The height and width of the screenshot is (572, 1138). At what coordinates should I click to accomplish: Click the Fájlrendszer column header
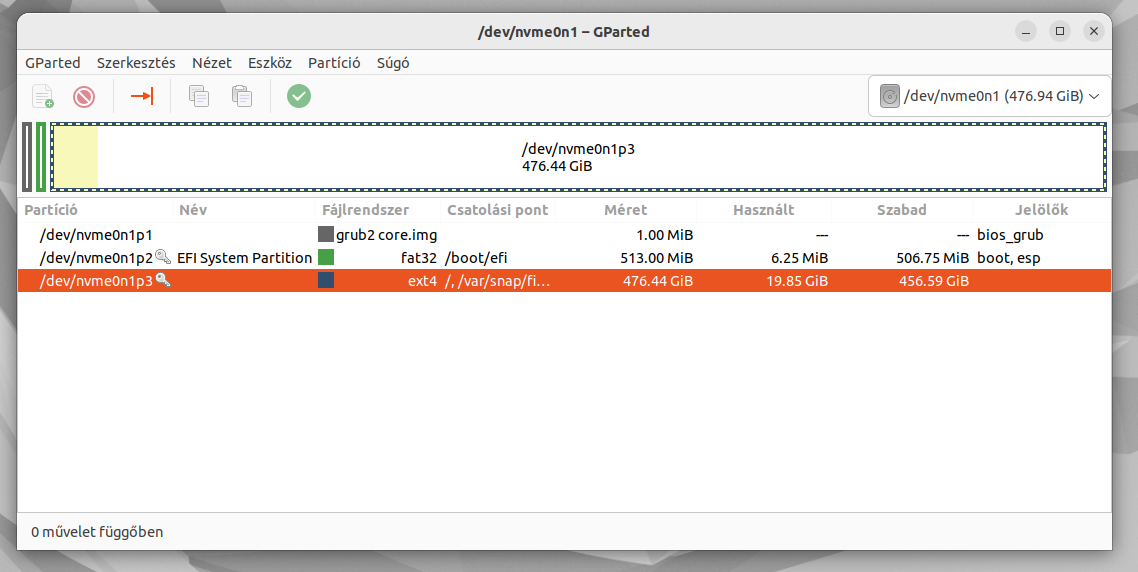pos(379,210)
